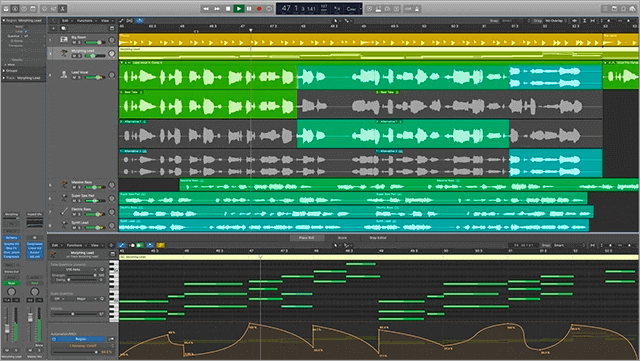Image resolution: width=640 pixels, height=361 pixels.
Task: Click the Region automation button in Piano Roll
Action: coord(78,339)
